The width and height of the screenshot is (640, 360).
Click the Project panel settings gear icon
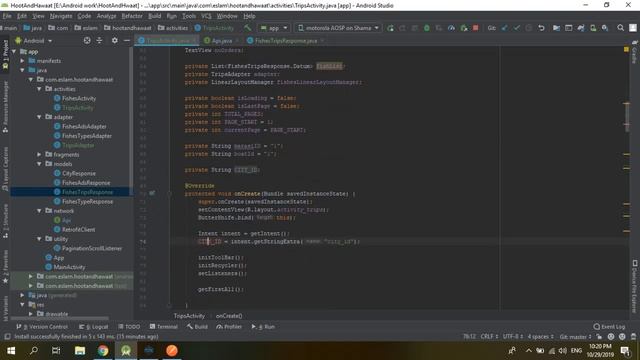pyautogui.click(x=115, y=40)
